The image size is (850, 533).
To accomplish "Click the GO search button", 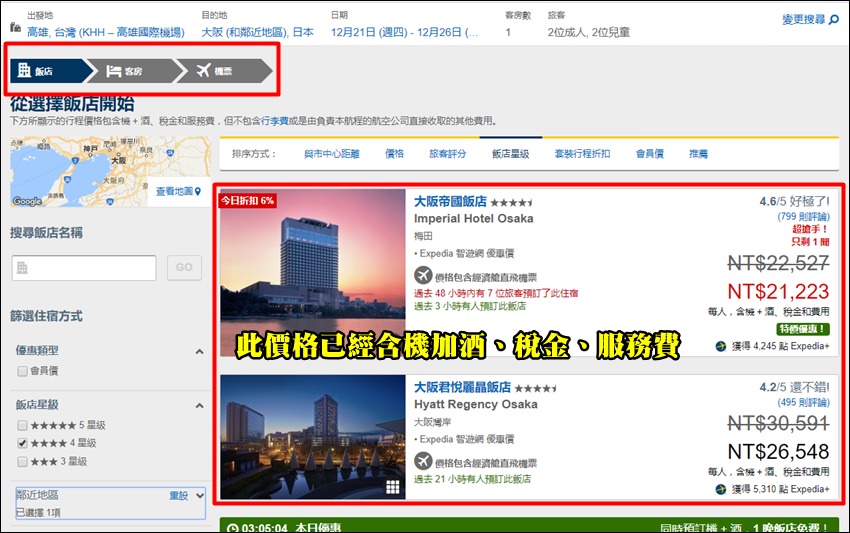I will (x=184, y=267).
